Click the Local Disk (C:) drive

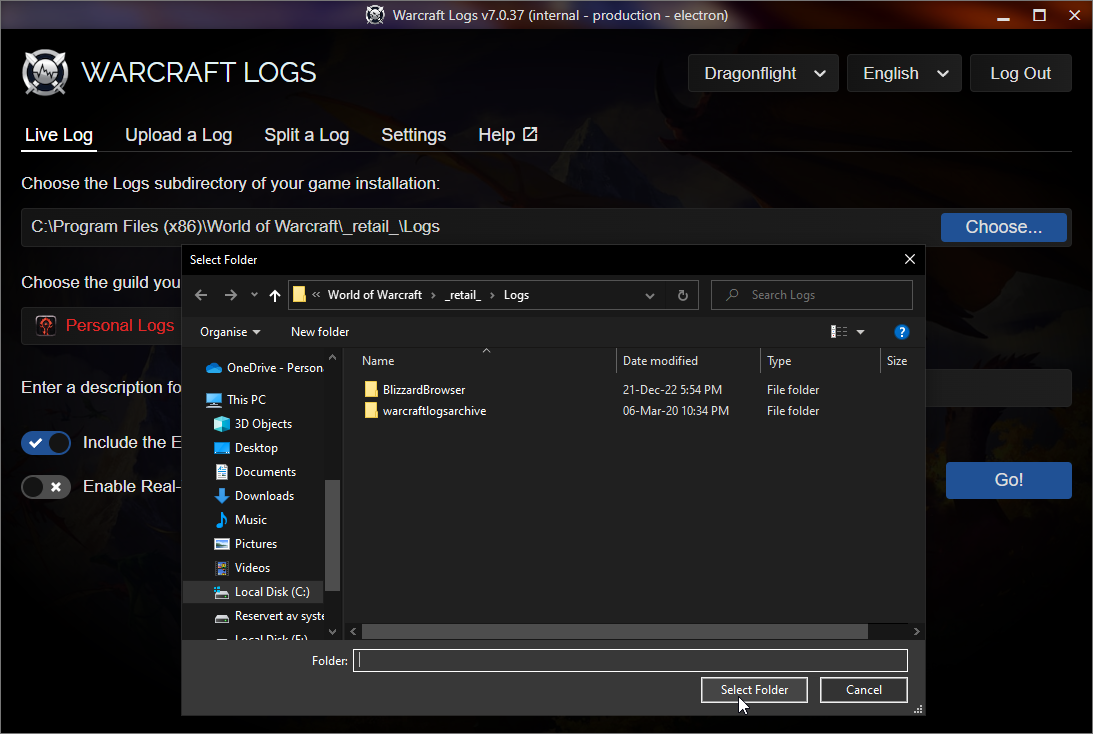point(271,592)
